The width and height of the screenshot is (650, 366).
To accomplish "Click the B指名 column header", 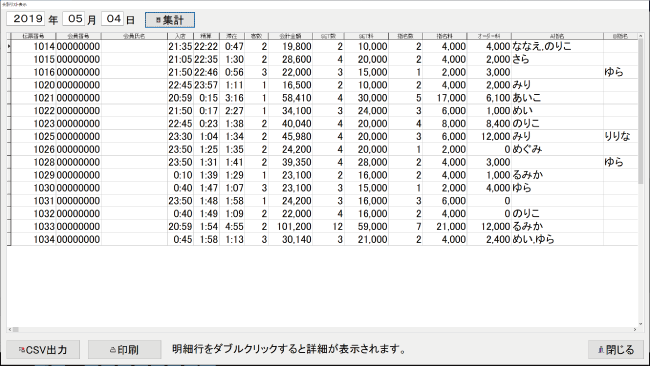I will [x=620, y=36].
